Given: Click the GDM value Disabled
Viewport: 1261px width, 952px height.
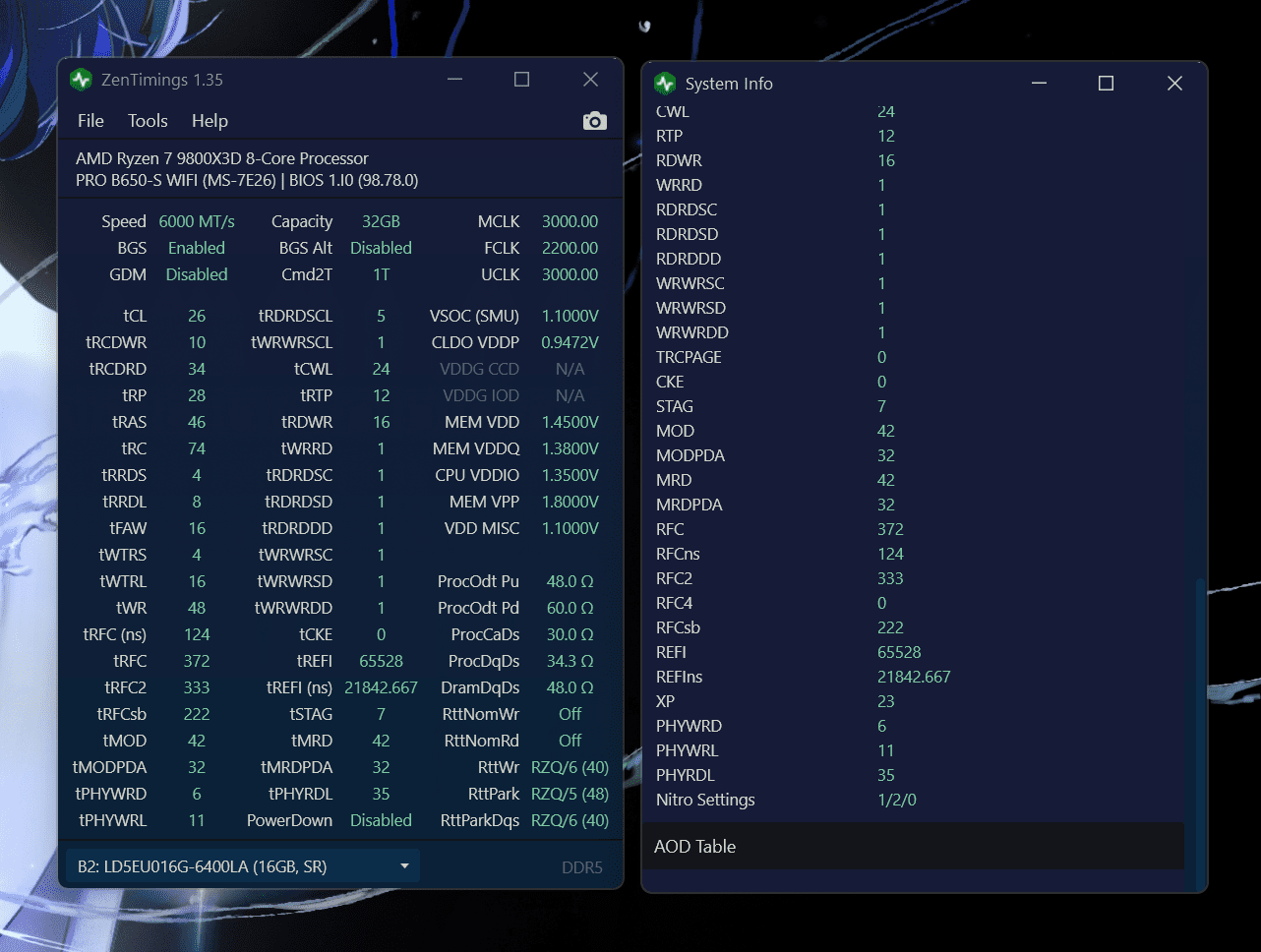Looking at the screenshot, I should pyautogui.click(x=197, y=274).
